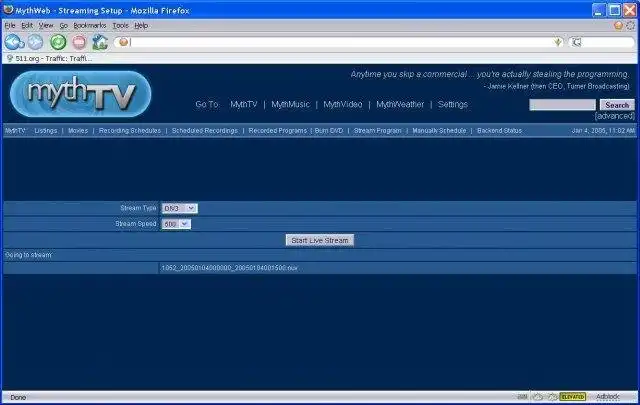Open the Bookmarks menu
Image resolution: width=640 pixels, height=405 pixels.
point(89,25)
